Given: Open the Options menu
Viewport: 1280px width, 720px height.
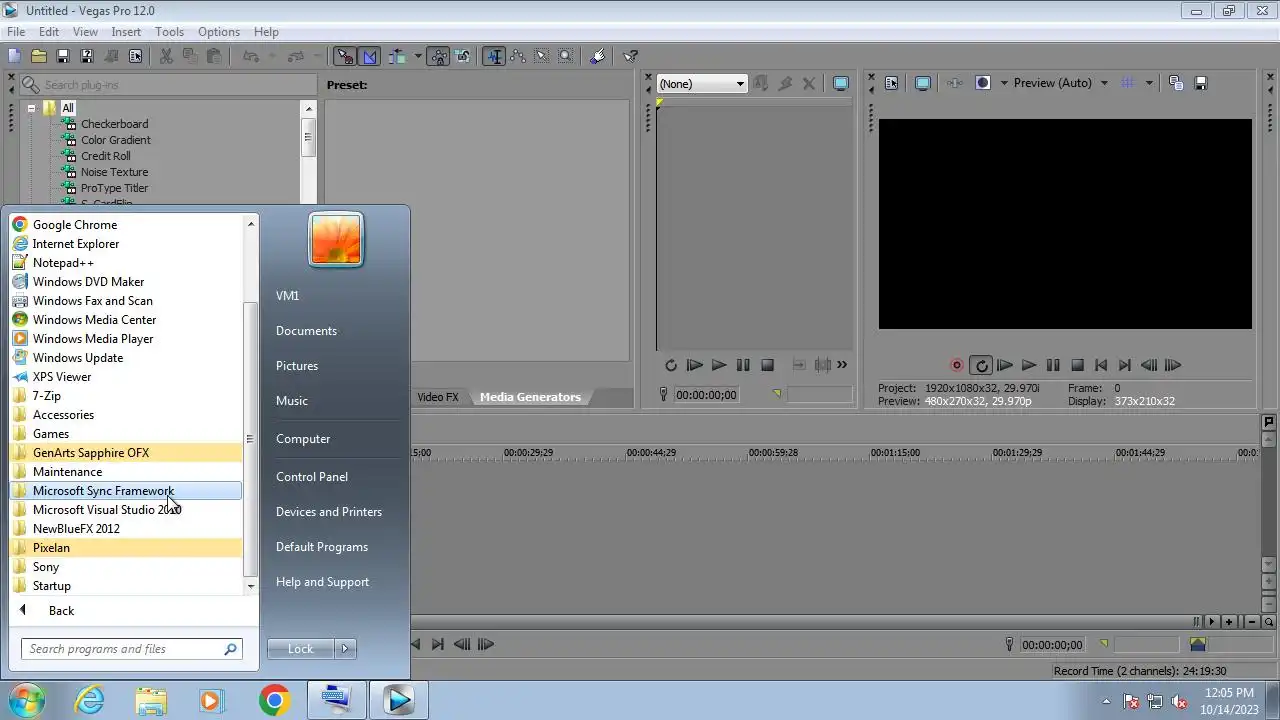Looking at the screenshot, I should (218, 32).
